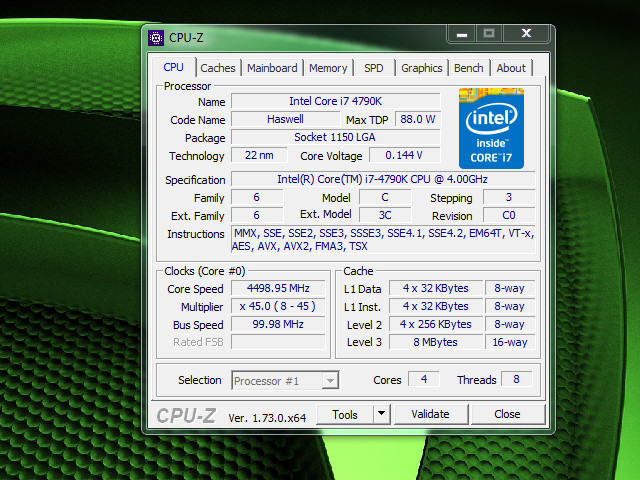Click the 0.144 V core voltage value

404,155
